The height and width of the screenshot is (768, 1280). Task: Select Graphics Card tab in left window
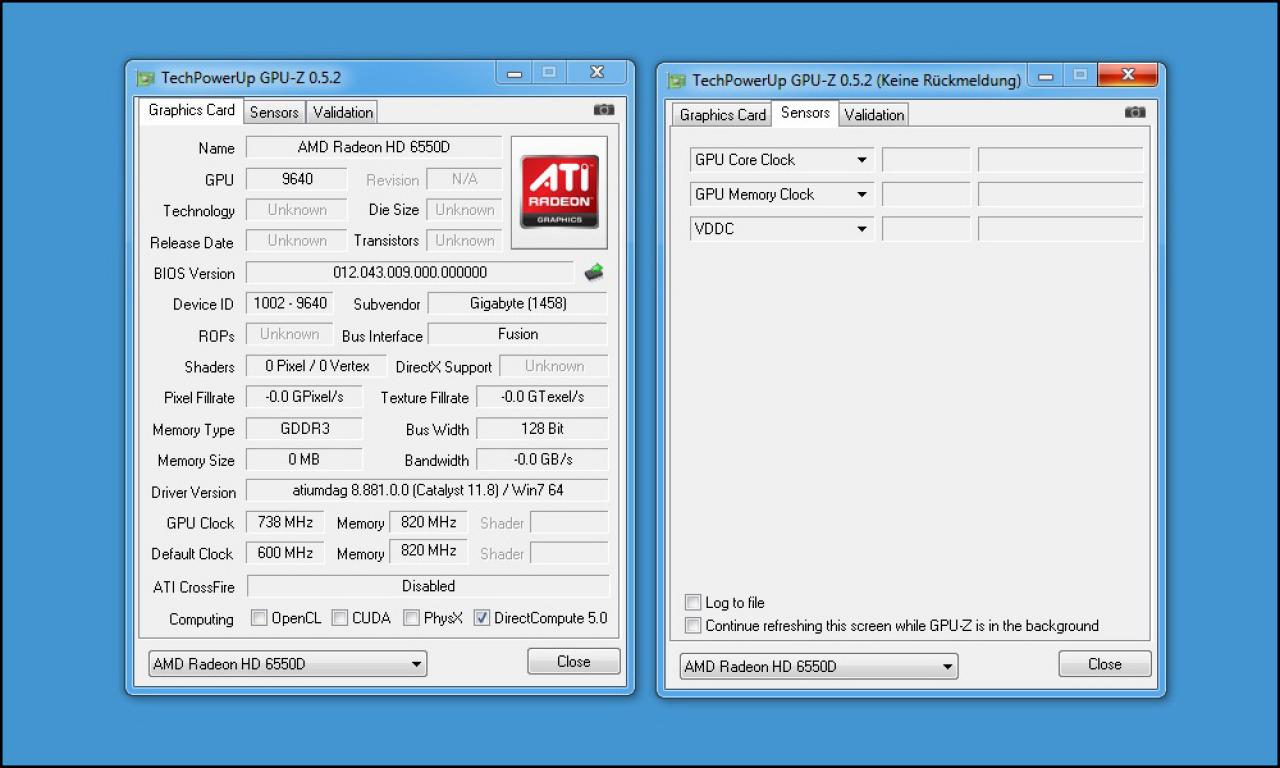coord(192,110)
